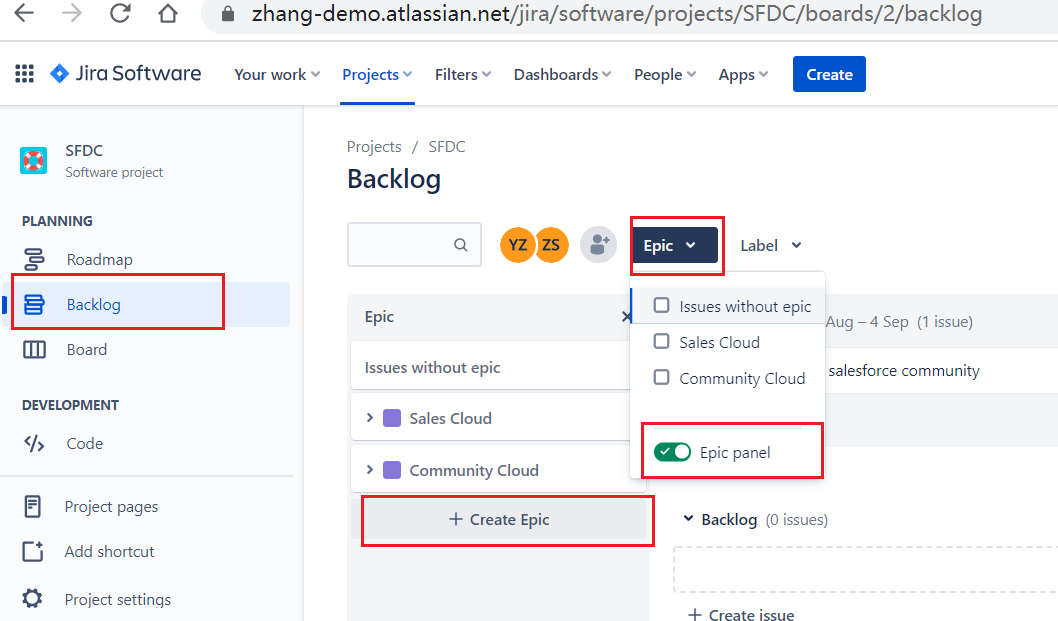Toggle the Epic filter dropdown

click(x=675, y=245)
